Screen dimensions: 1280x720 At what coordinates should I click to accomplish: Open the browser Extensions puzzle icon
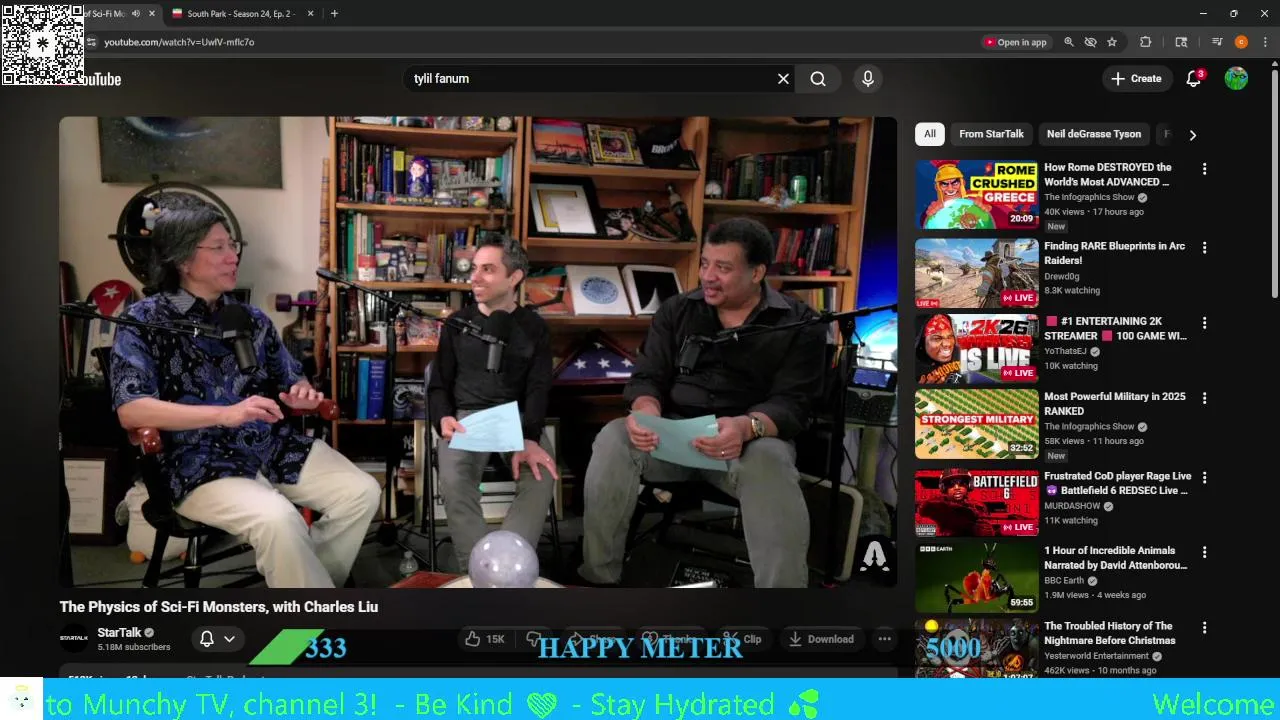click(1146, 42)
